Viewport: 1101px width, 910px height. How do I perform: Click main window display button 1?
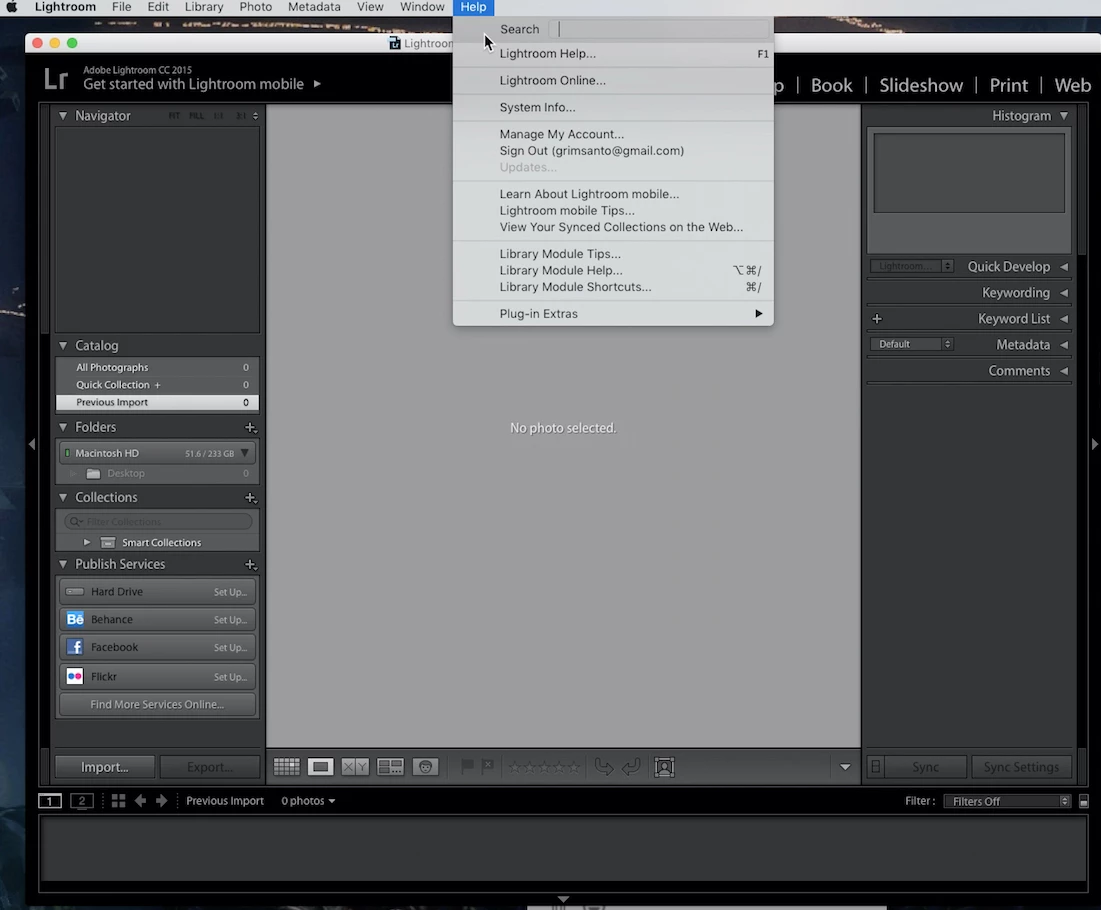50,800
